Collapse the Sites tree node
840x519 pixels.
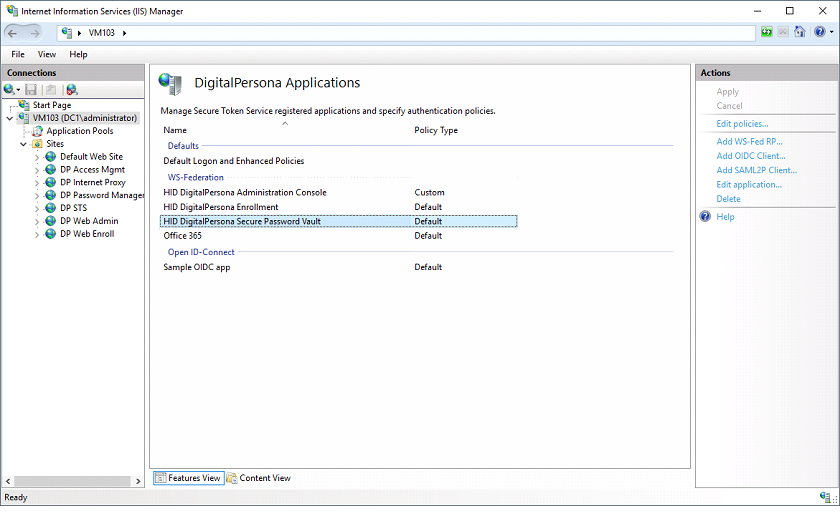coord(23,144)
